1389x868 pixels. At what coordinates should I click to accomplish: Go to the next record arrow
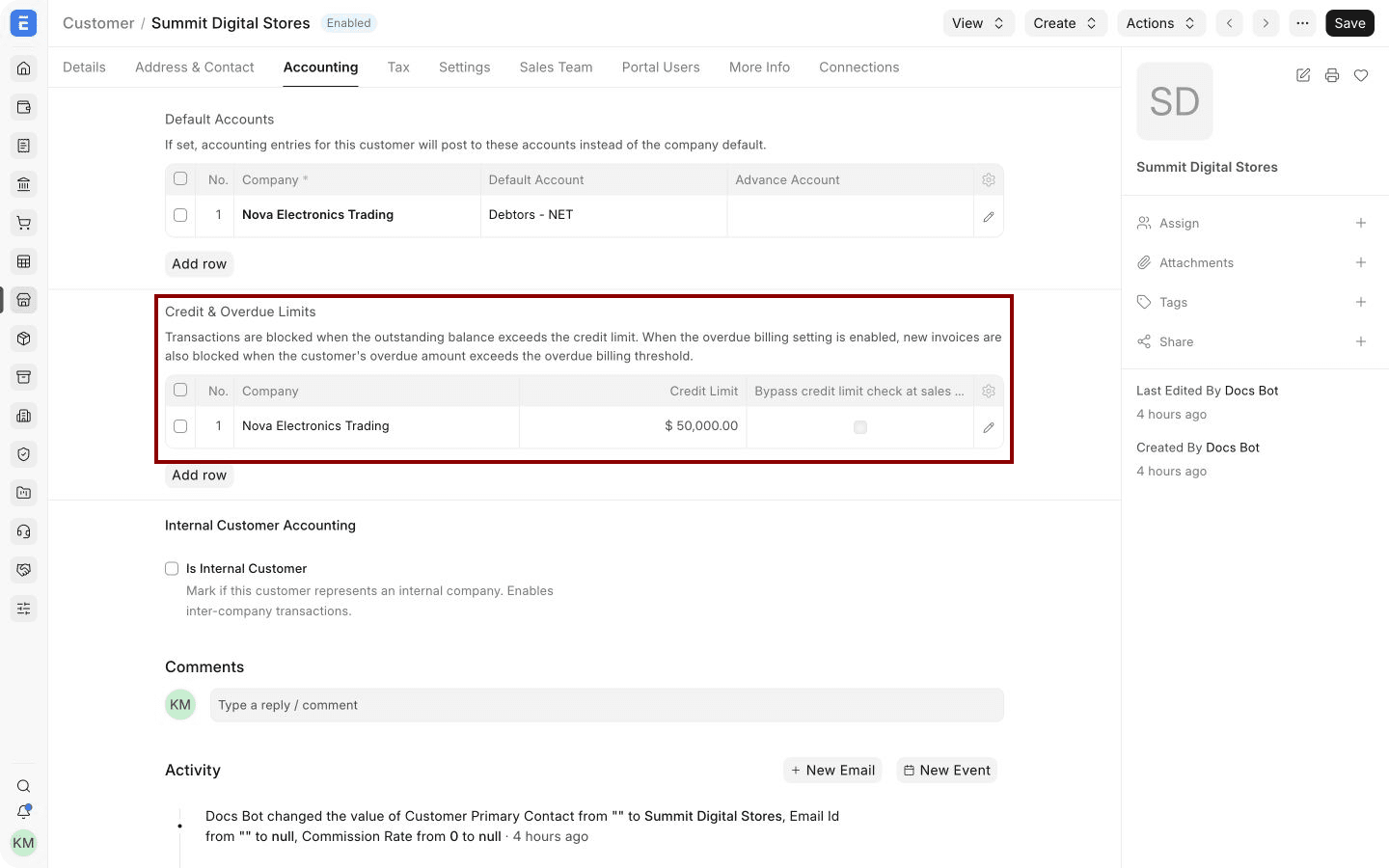(1266, 23)
